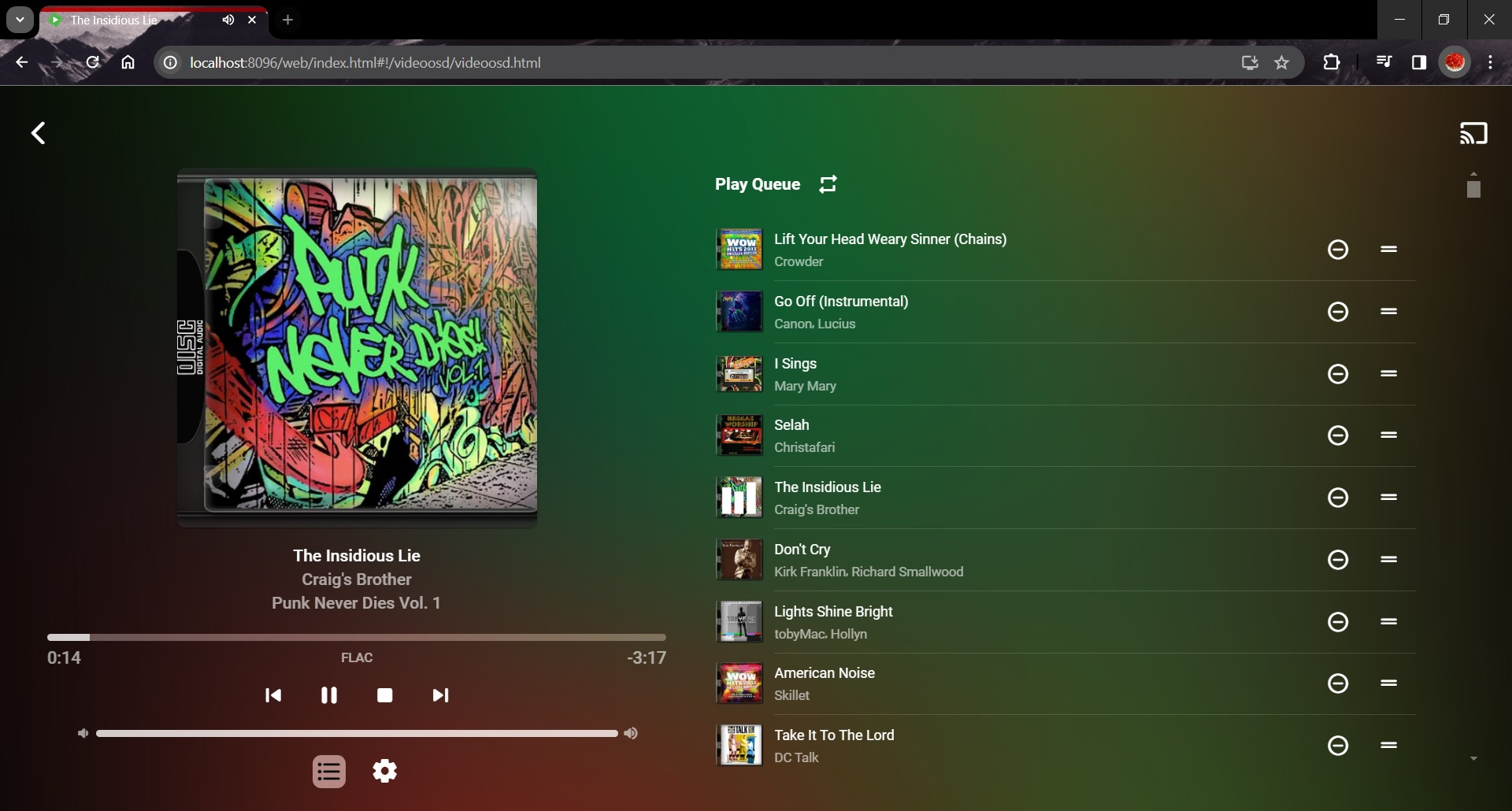
Task: Click the scrollbar down arrow
Action: pyautogui.click(x=1473, y=759)
